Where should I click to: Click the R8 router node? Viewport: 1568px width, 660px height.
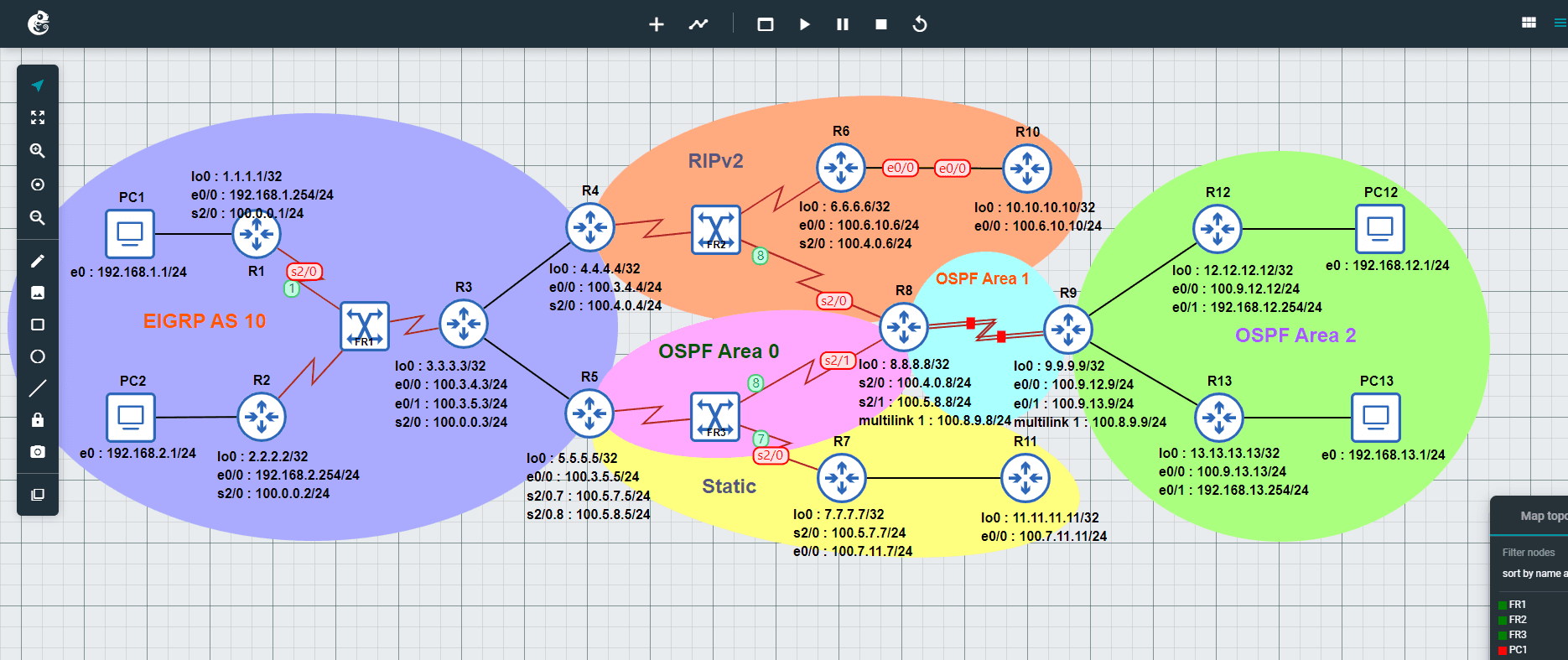coord(903,326)
